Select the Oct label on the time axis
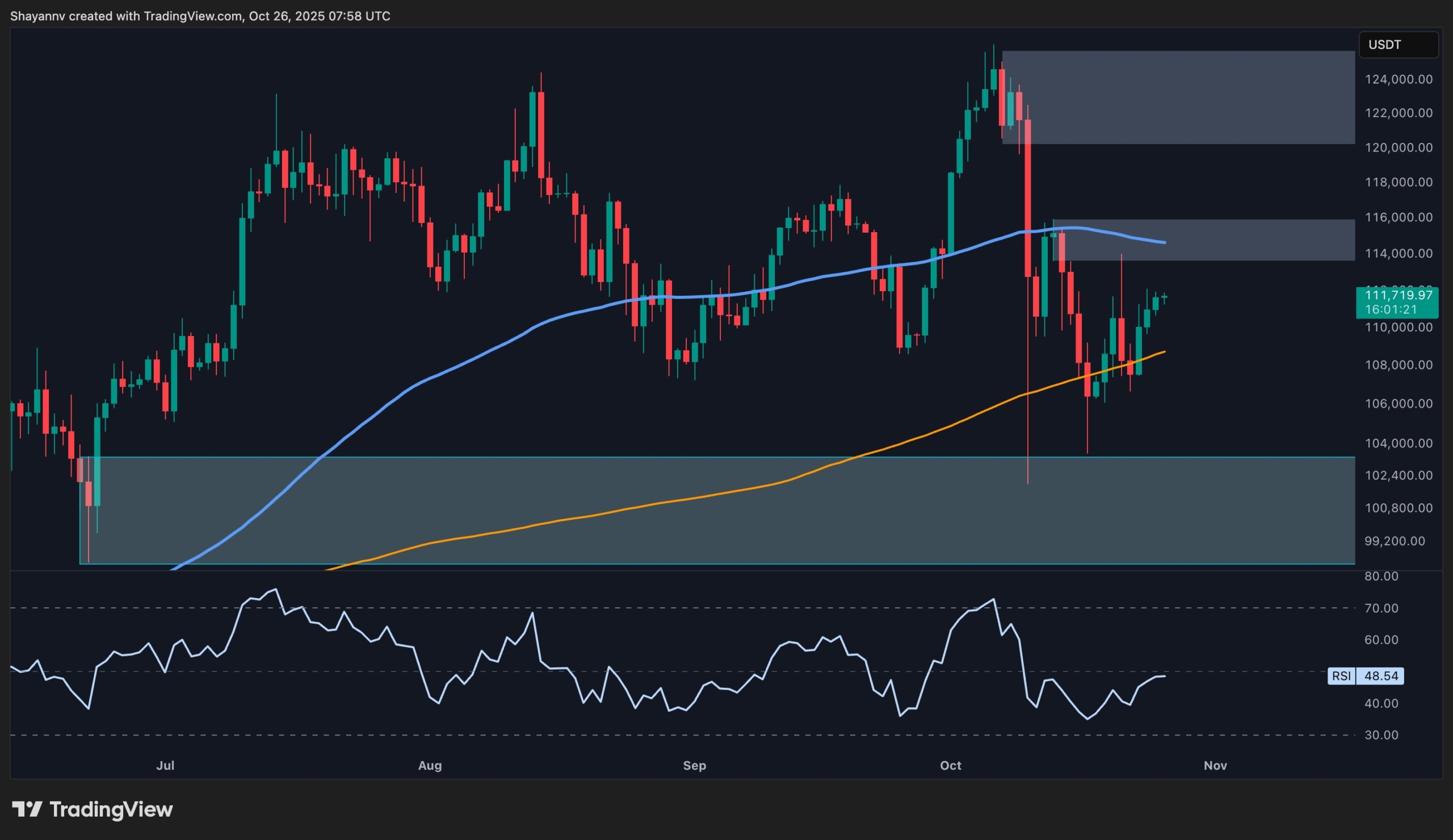Image resolution: width=1453 pixels, height=840 pixels. [x=951, y=766]
